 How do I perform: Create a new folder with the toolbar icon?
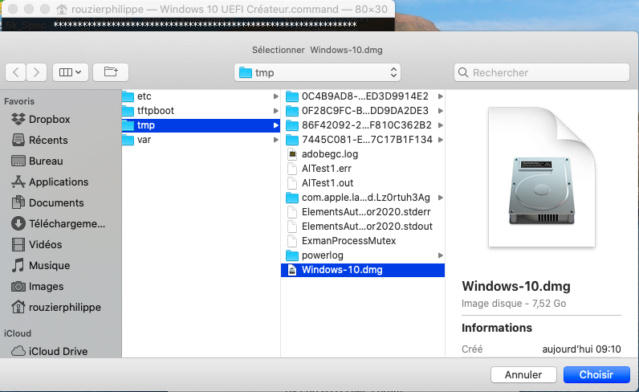click(x=110, y=73)
